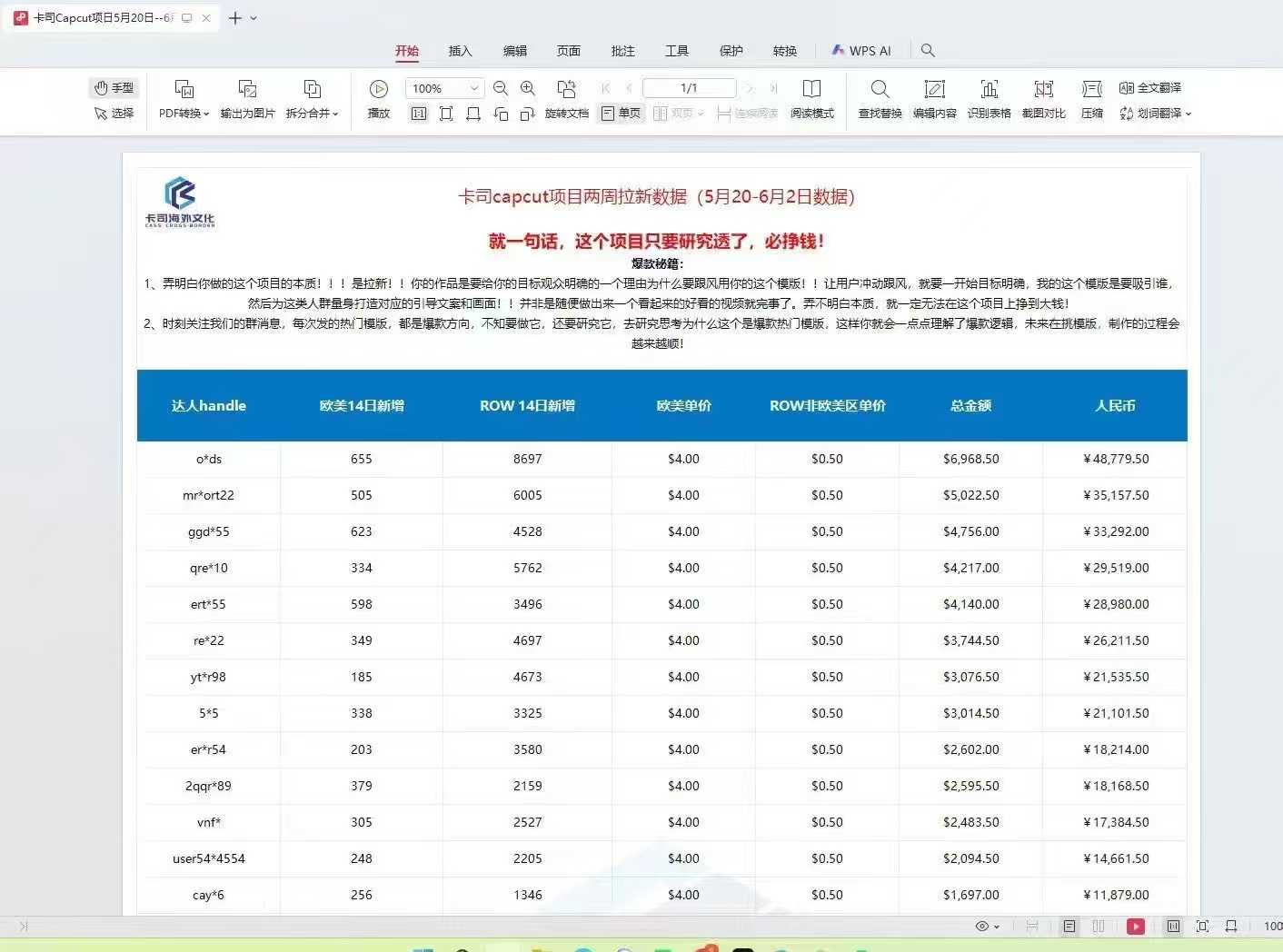The width and height of the screenshot is (1283, 952).
Task: Toggle 连续阅读 continuous reading
Action: [748, 114]
